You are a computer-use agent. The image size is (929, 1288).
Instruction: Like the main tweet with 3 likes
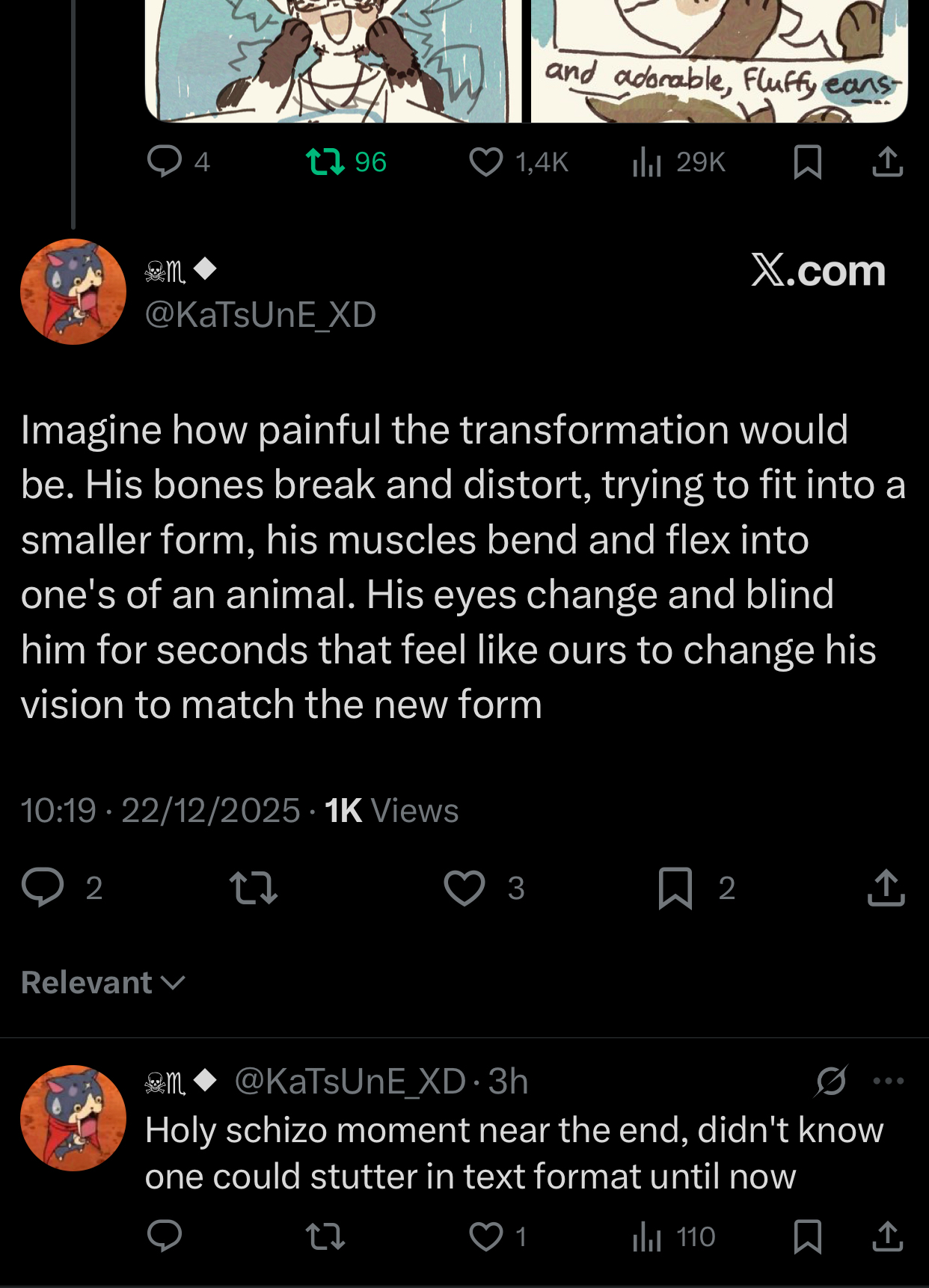coord(464,887)
